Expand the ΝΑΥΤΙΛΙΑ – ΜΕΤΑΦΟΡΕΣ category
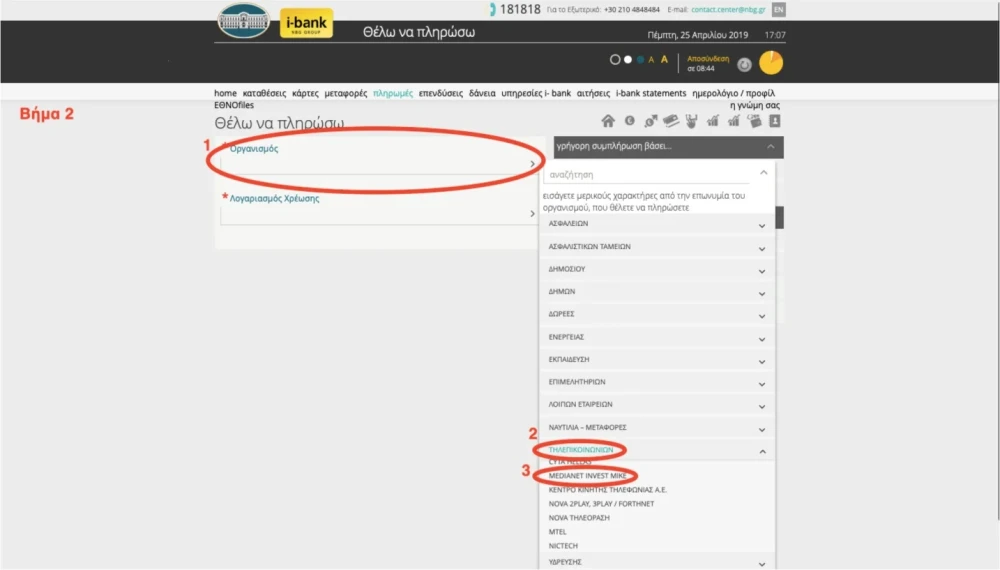 pyautogui.click(x=657, y=427)
